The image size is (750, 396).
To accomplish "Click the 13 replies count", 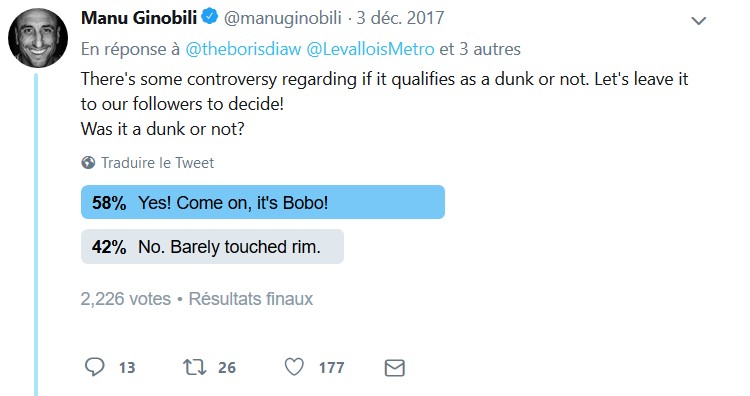I will 127,368.
